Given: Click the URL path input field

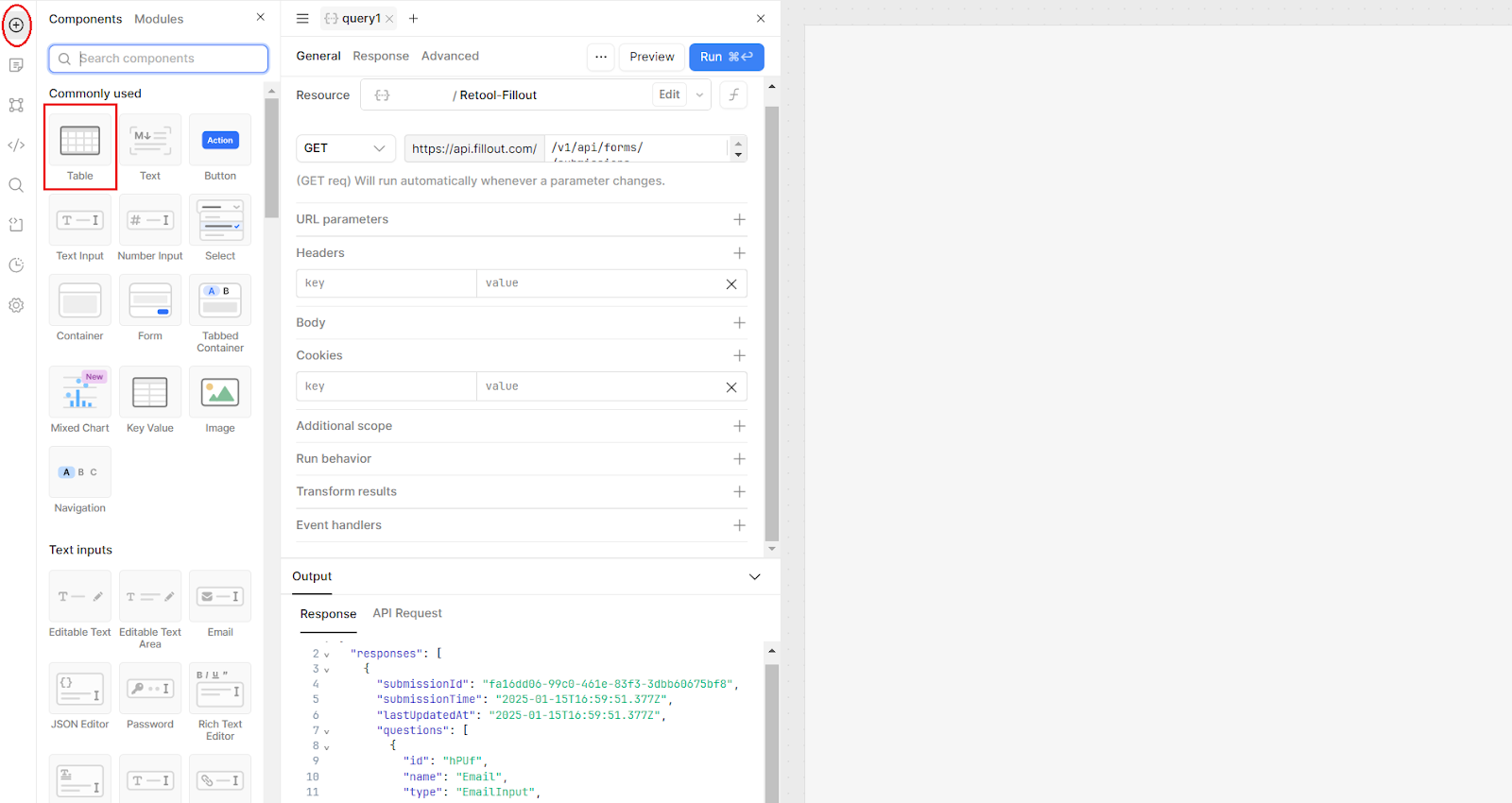Looking at the screenshot, I should (636, 148).
